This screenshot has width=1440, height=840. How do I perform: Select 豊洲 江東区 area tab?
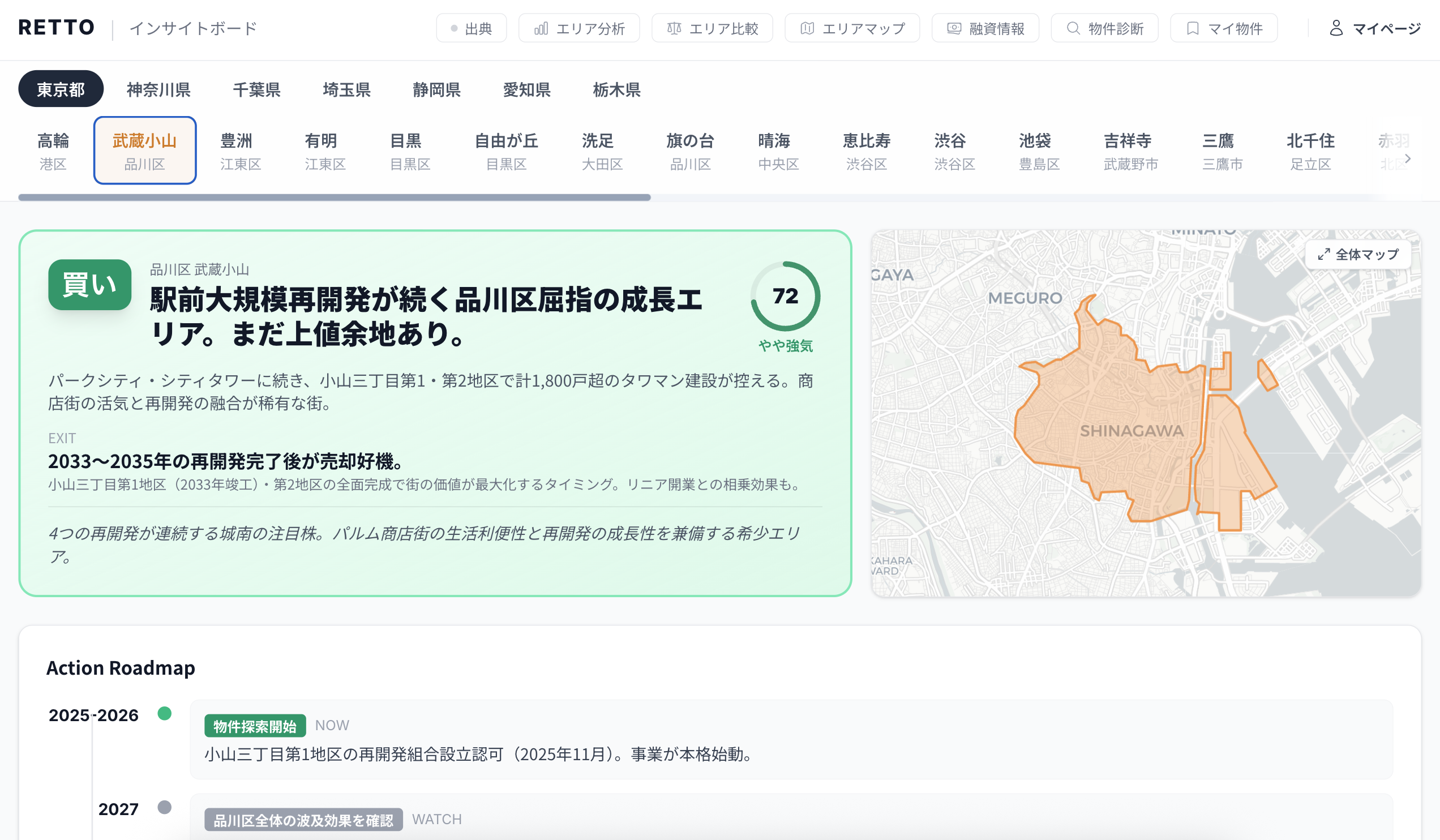241,151
